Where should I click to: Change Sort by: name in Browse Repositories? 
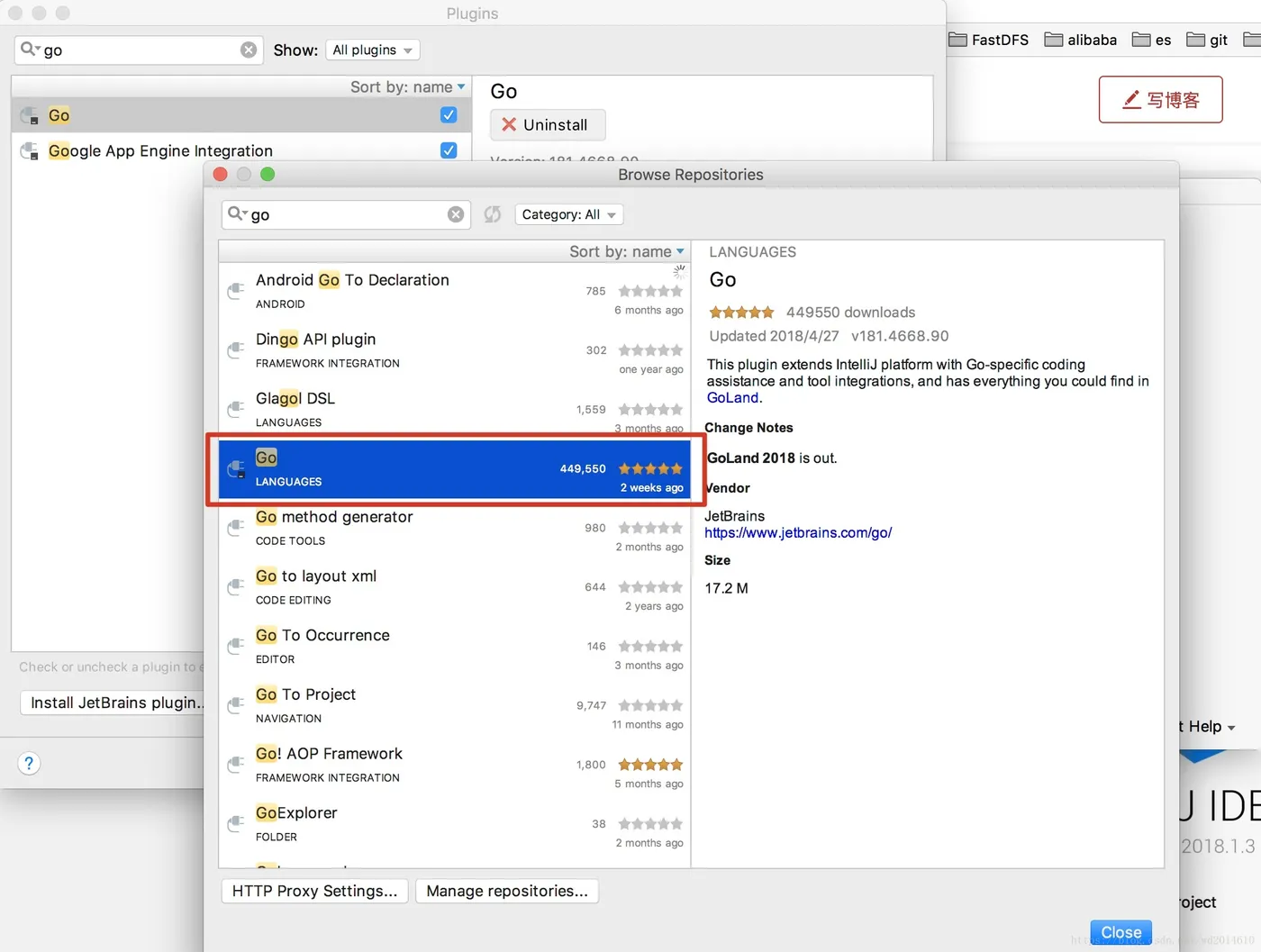pyautogui.click(x=627, y=251)
